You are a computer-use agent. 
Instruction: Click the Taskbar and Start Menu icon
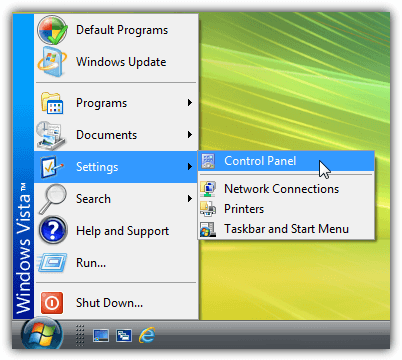pos(208,229)
